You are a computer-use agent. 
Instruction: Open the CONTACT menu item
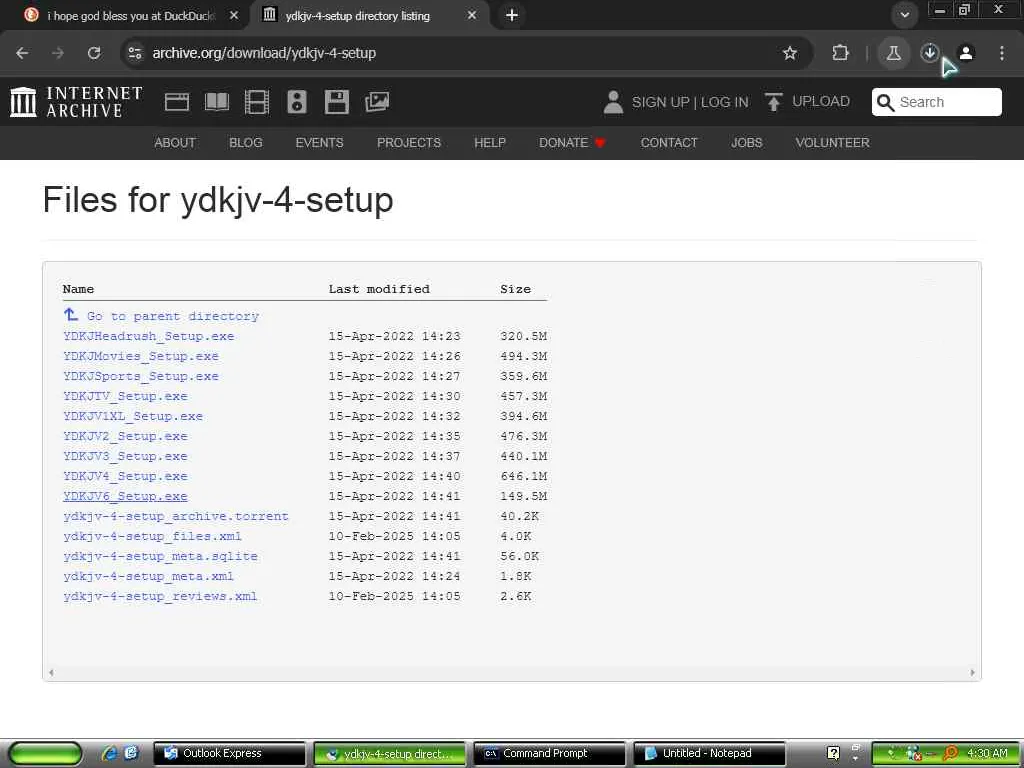pos(669,142)
